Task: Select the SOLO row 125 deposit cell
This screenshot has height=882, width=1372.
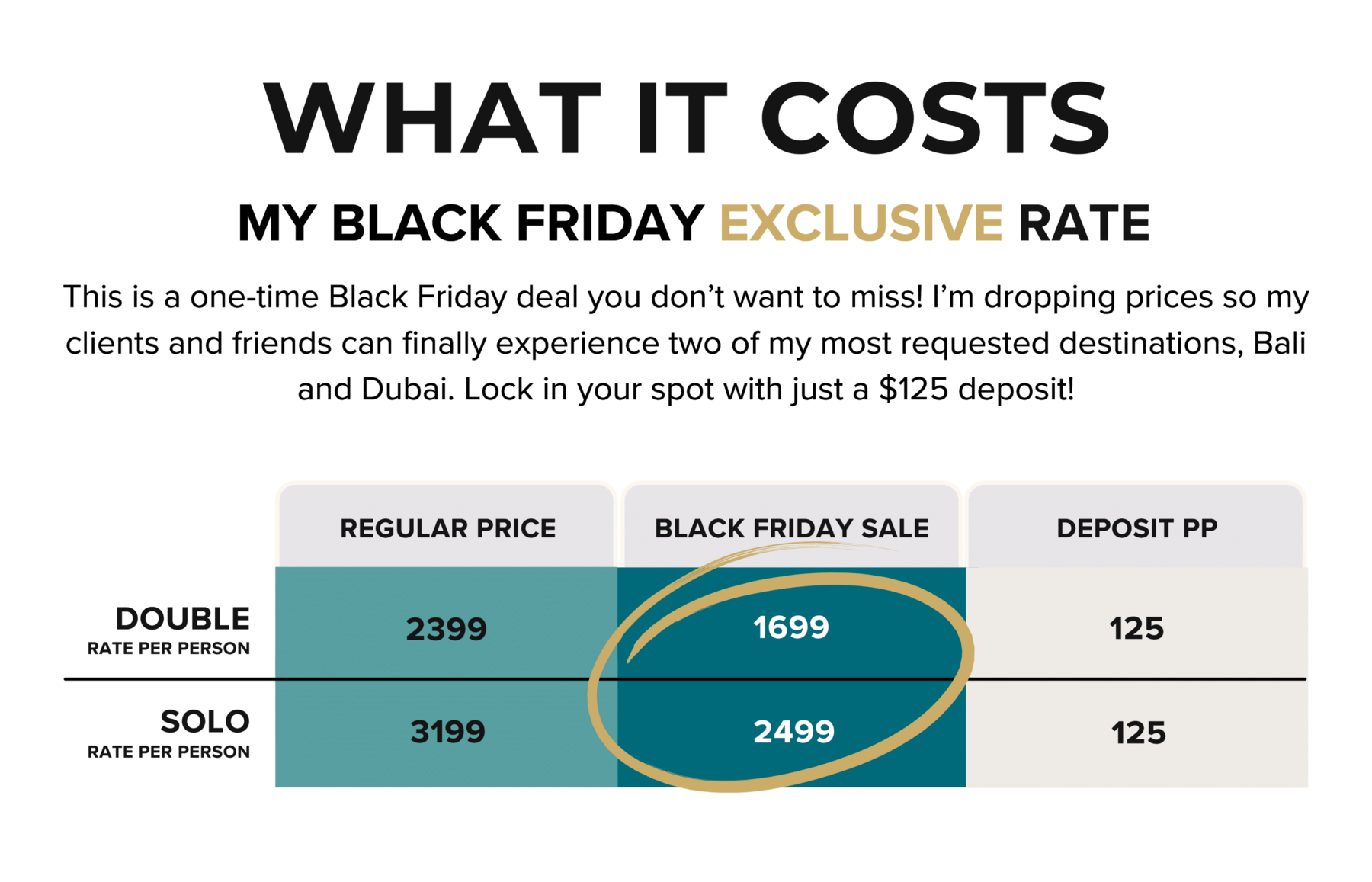Action: (1138, 733)
